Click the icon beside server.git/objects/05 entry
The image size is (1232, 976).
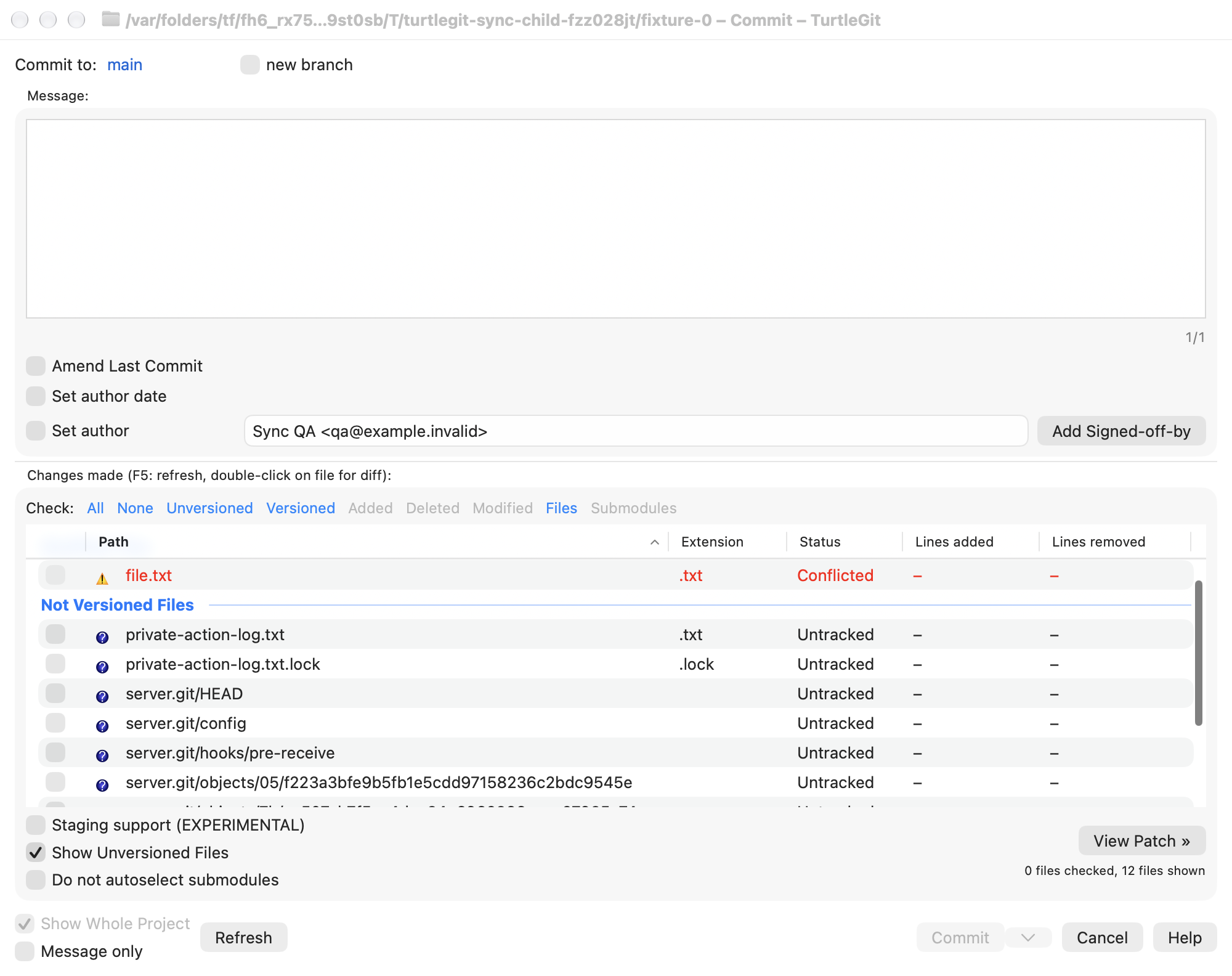pyautogui.click(x=102, y=785)
